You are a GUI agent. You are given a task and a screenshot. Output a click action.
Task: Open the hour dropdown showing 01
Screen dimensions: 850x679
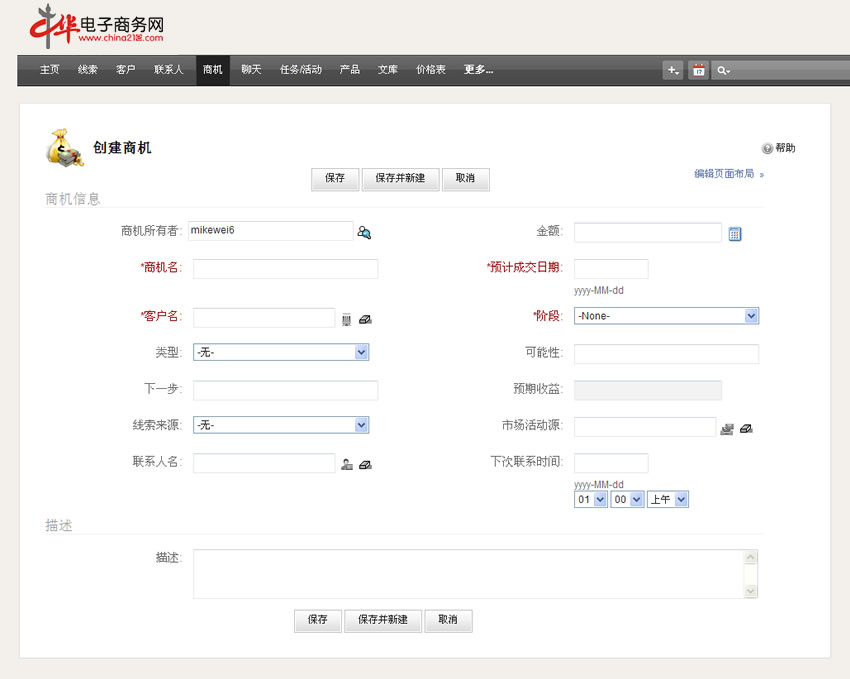tap(590, 499)
